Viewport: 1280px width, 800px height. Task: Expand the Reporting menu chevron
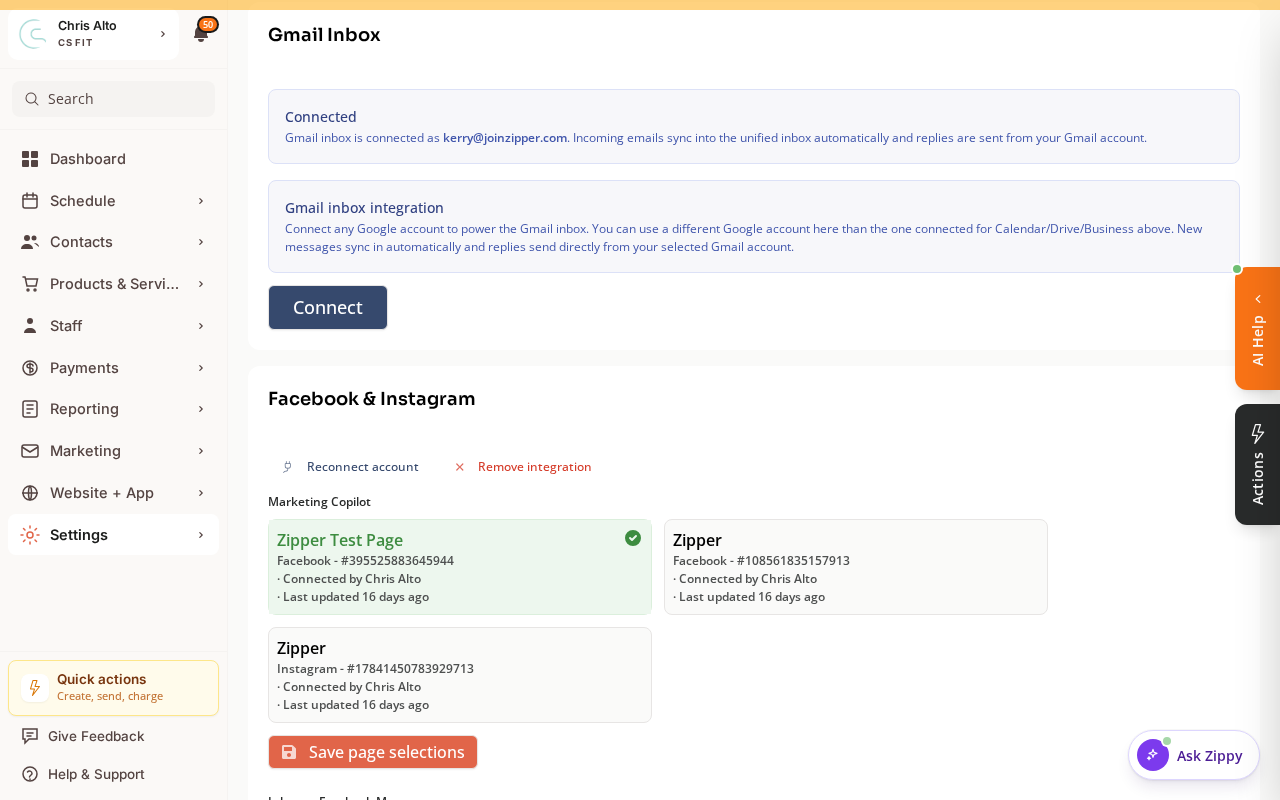[x=201, y=409]
